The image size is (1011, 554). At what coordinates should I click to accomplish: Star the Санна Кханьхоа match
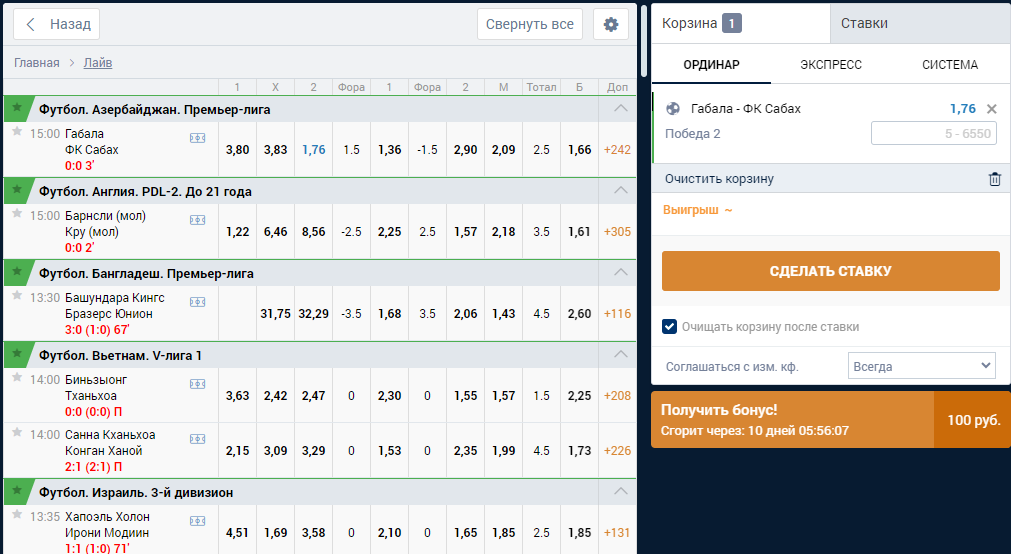click(17, 432)
